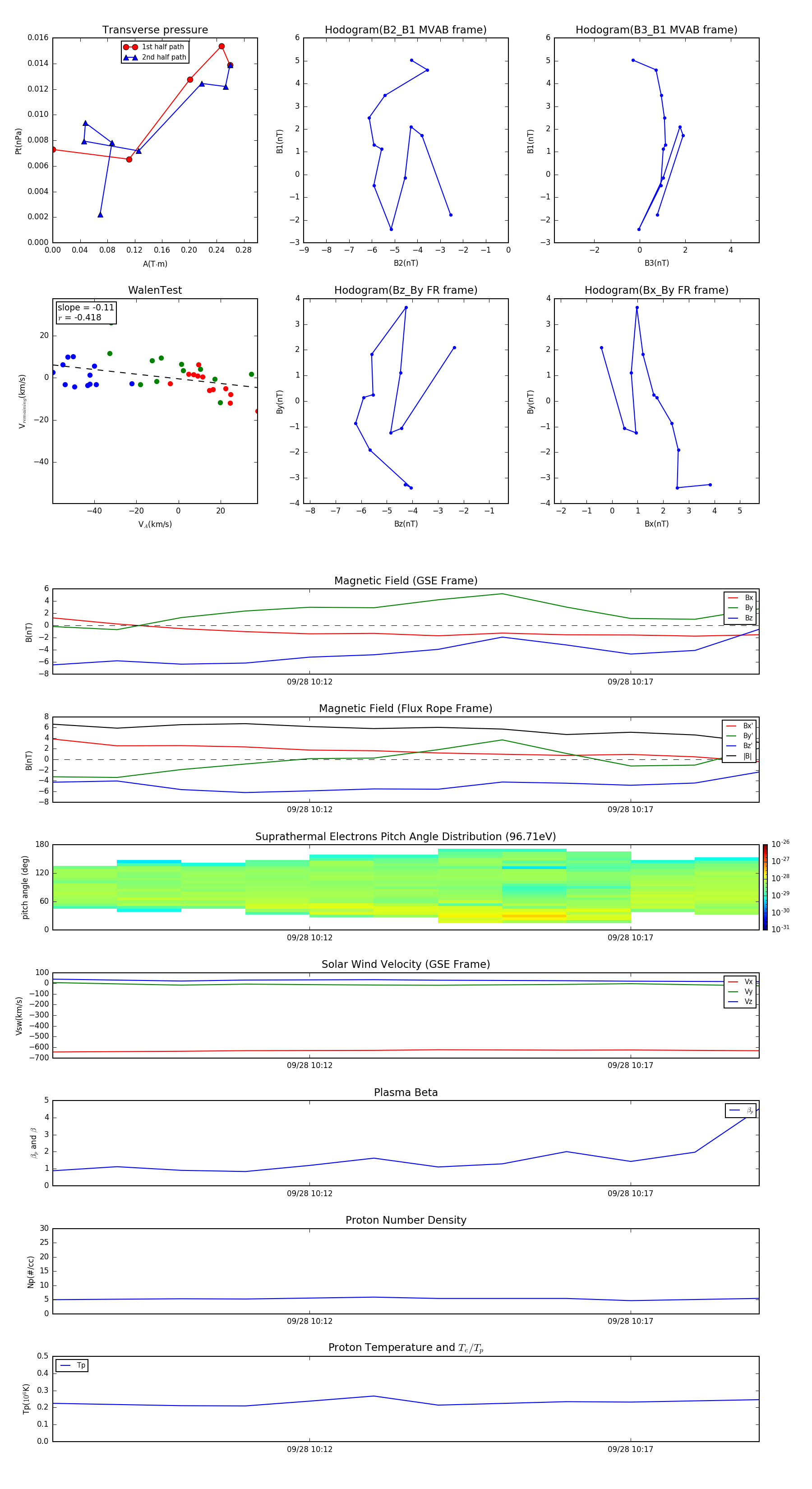812x1489 pixels.
Task: Click the '2nd half path' legend entry
Action: tap(154, 57)
